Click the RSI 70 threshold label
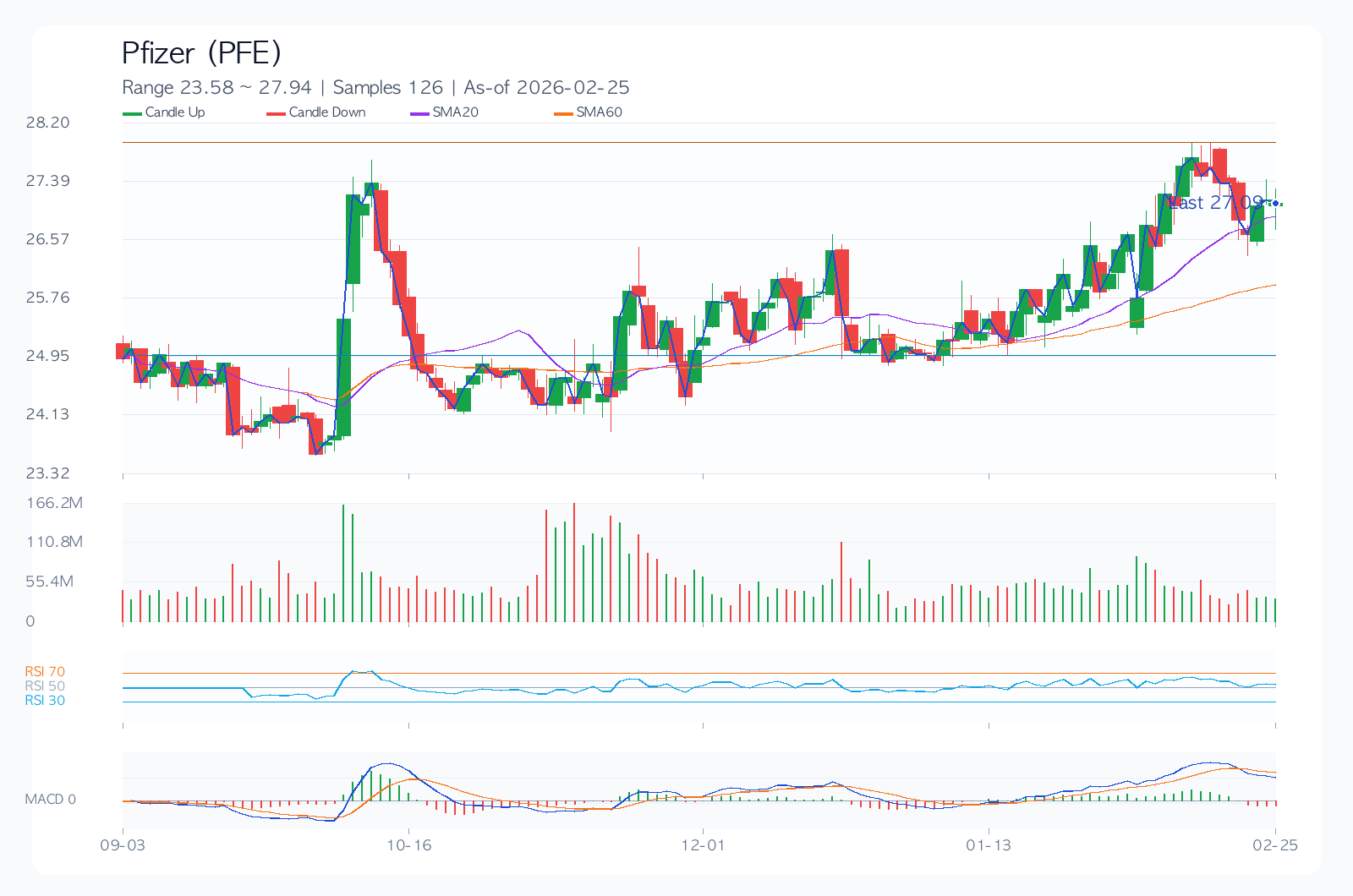The width and height of the screenshot is (1353, 896). (x=45, y=672)
